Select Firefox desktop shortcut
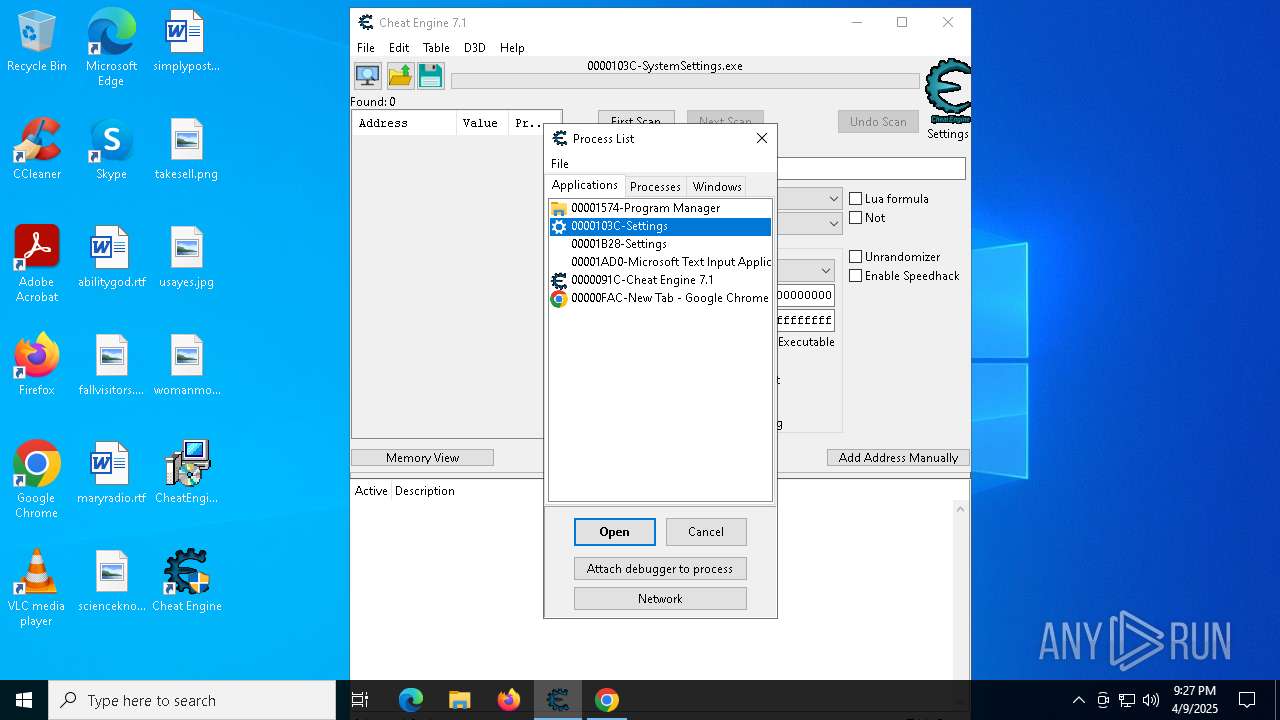 (37, 365)
